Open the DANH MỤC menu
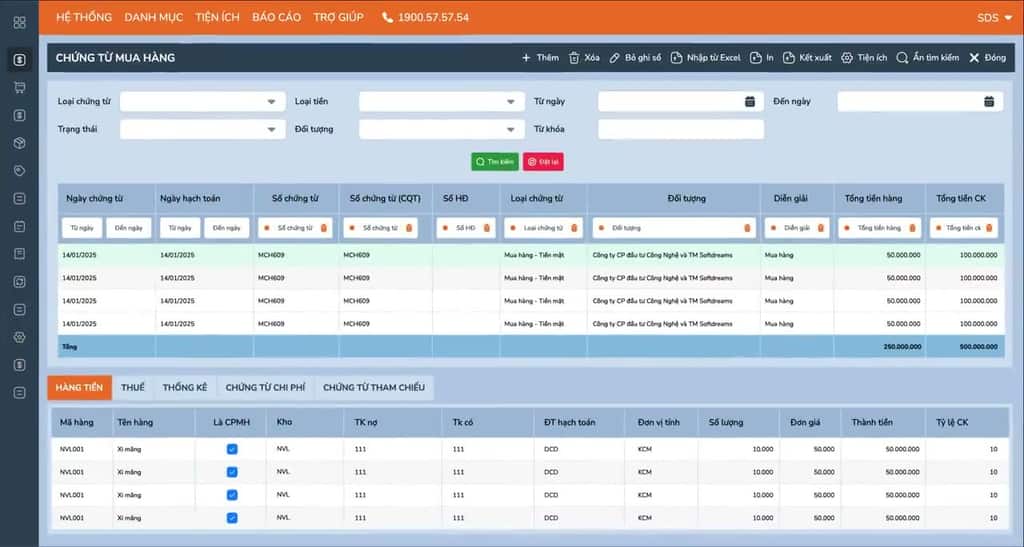 pos(153,18)
